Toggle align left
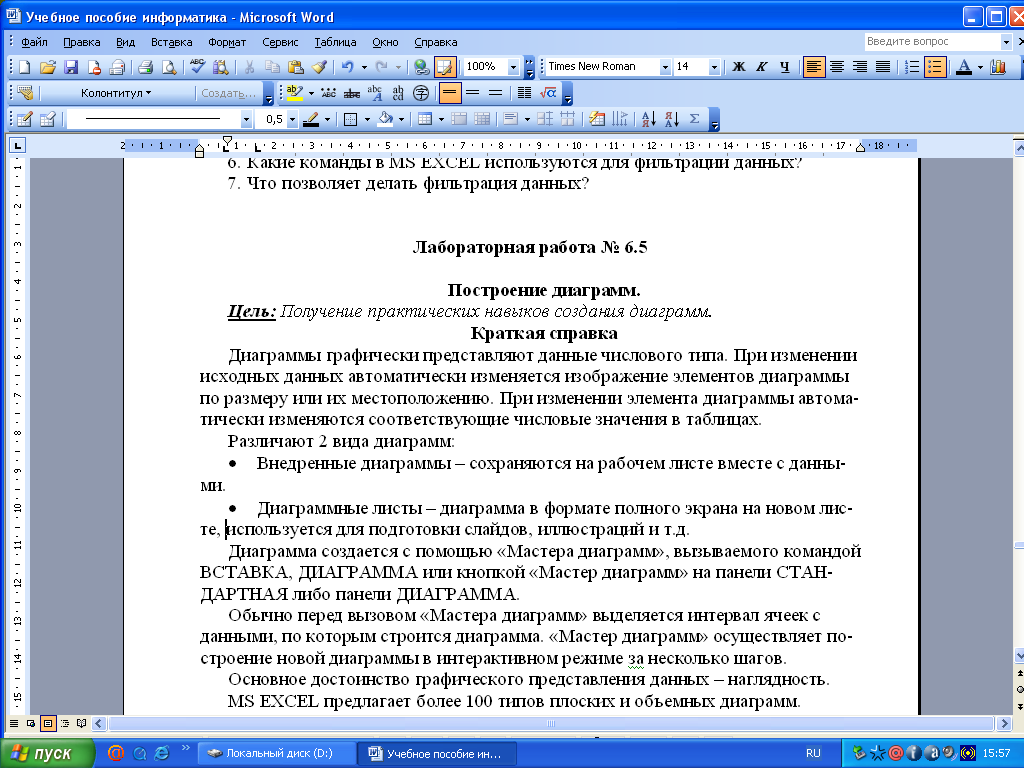 (814, 67)
